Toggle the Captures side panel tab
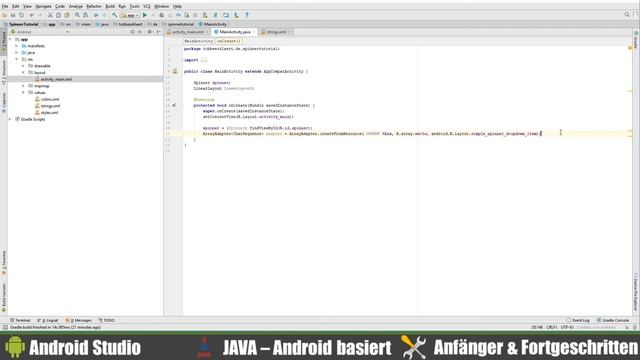This screenshot has height=360, width=640. 4,102
